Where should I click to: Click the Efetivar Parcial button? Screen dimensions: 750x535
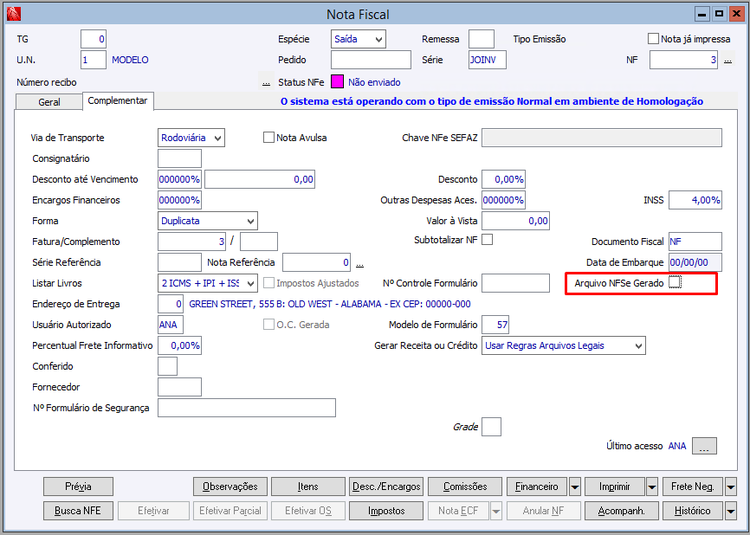pyautogui.click(x=230, y=511)
